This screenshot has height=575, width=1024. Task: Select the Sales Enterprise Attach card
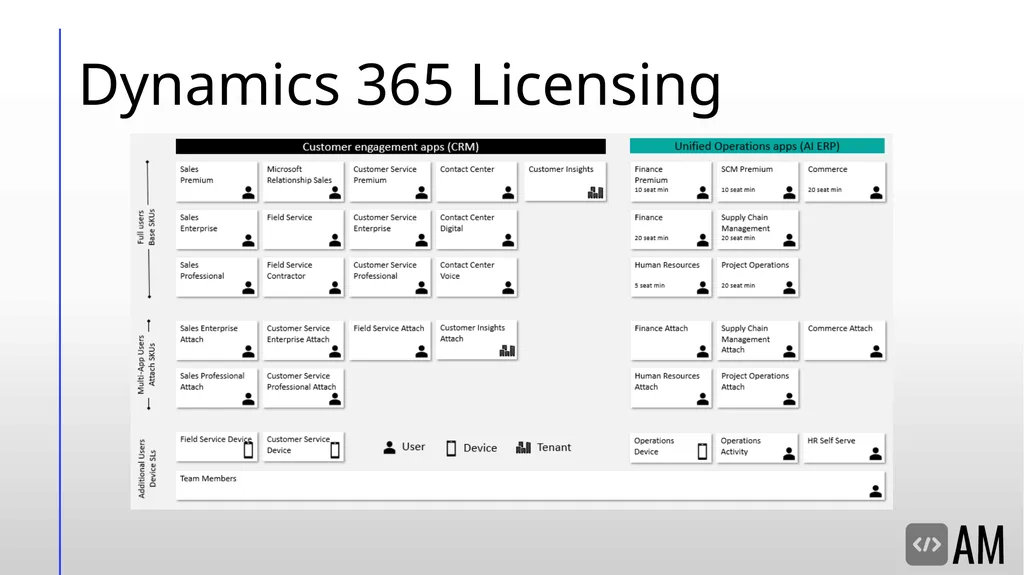point(217,340)
